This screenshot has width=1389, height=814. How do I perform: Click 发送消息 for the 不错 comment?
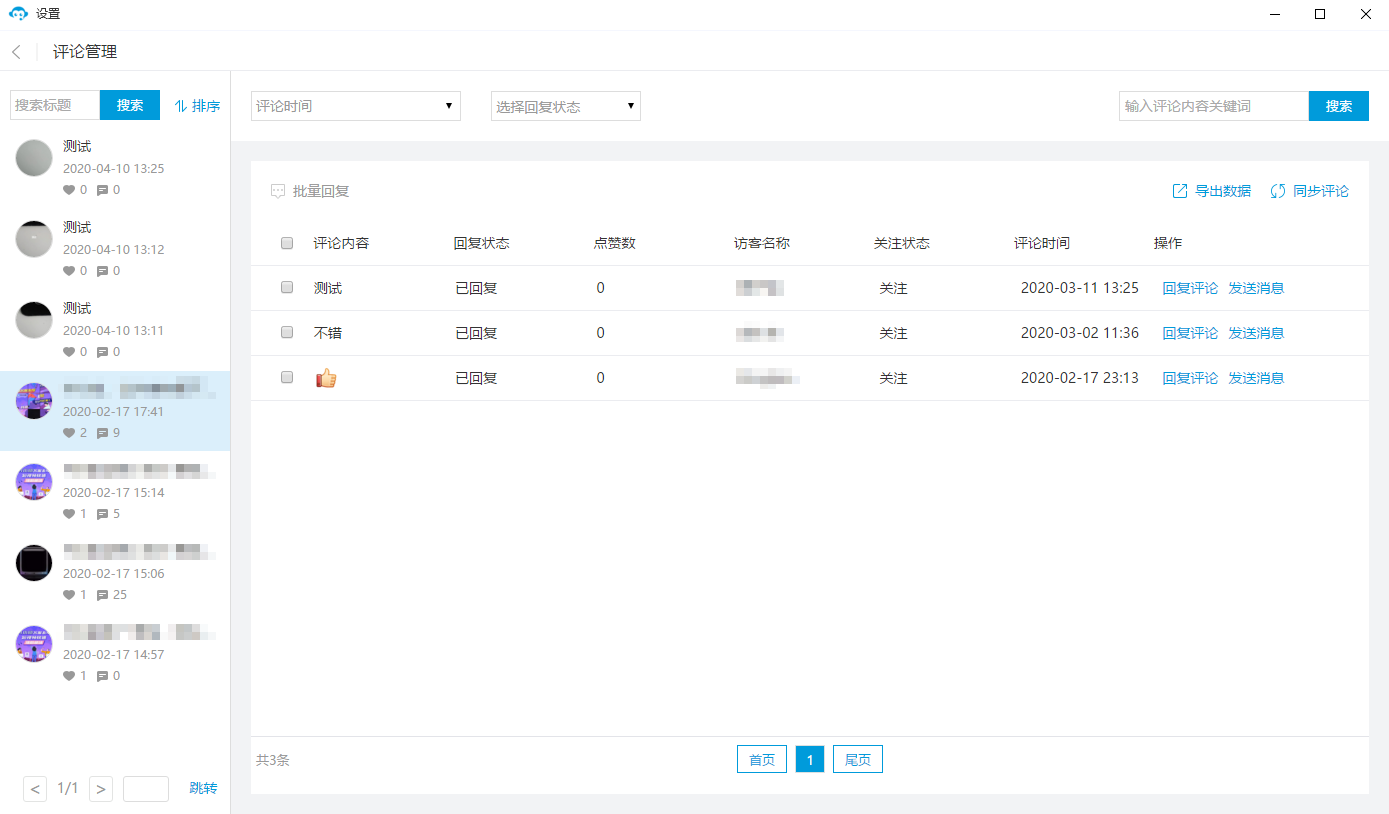pyautogui.click(x=1256, y=333)
